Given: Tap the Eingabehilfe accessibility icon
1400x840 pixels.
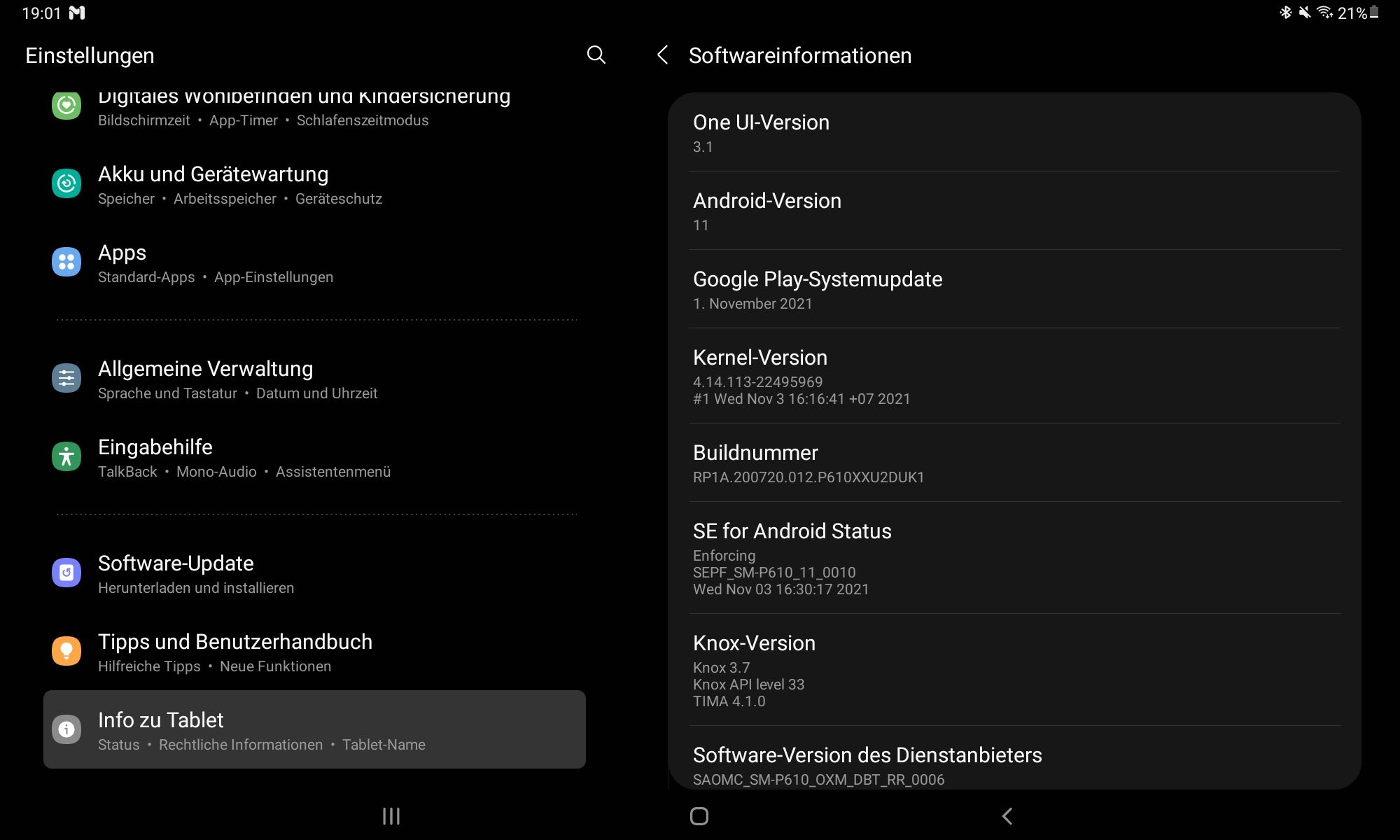Looking at the screenshot, I should click(66, 457).
